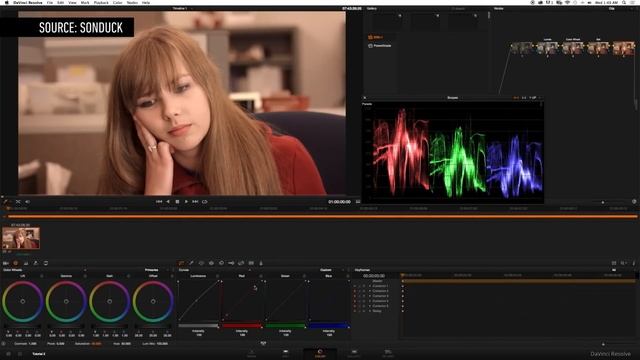Click inside the Offset color wheel

click(153, 301)
